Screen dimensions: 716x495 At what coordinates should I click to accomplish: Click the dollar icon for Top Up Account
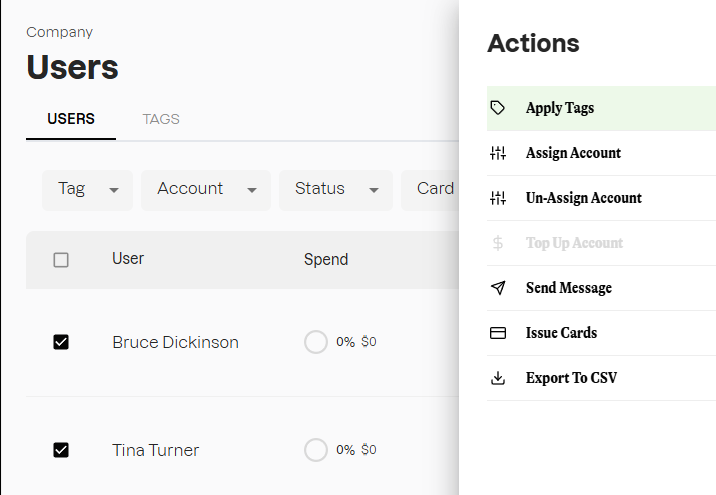pos(498,243)
